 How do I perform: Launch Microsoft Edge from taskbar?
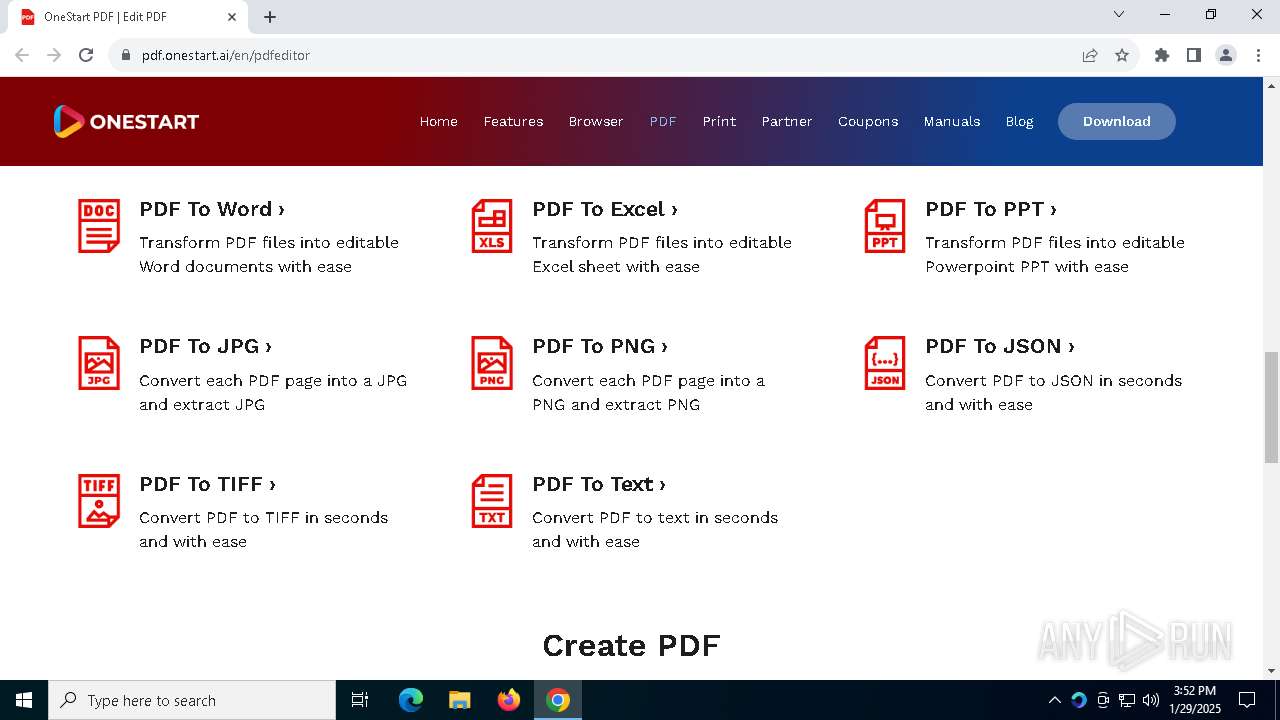pos(411,700)
